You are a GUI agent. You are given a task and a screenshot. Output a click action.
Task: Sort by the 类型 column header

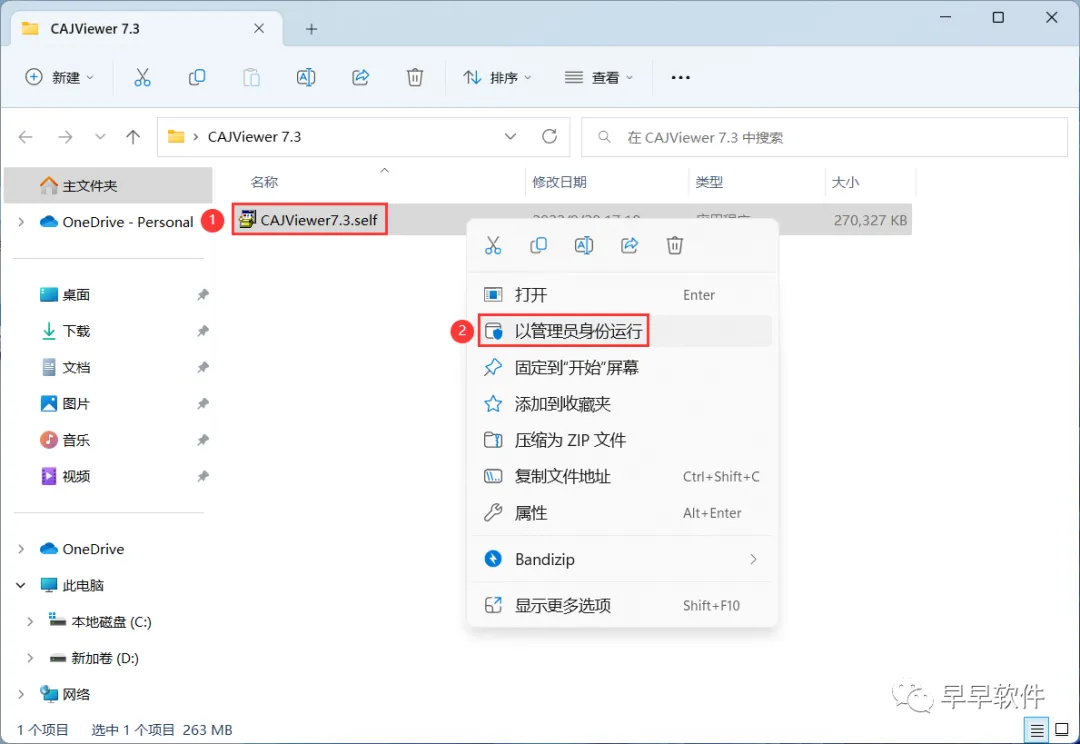click(x=709, y=182)
